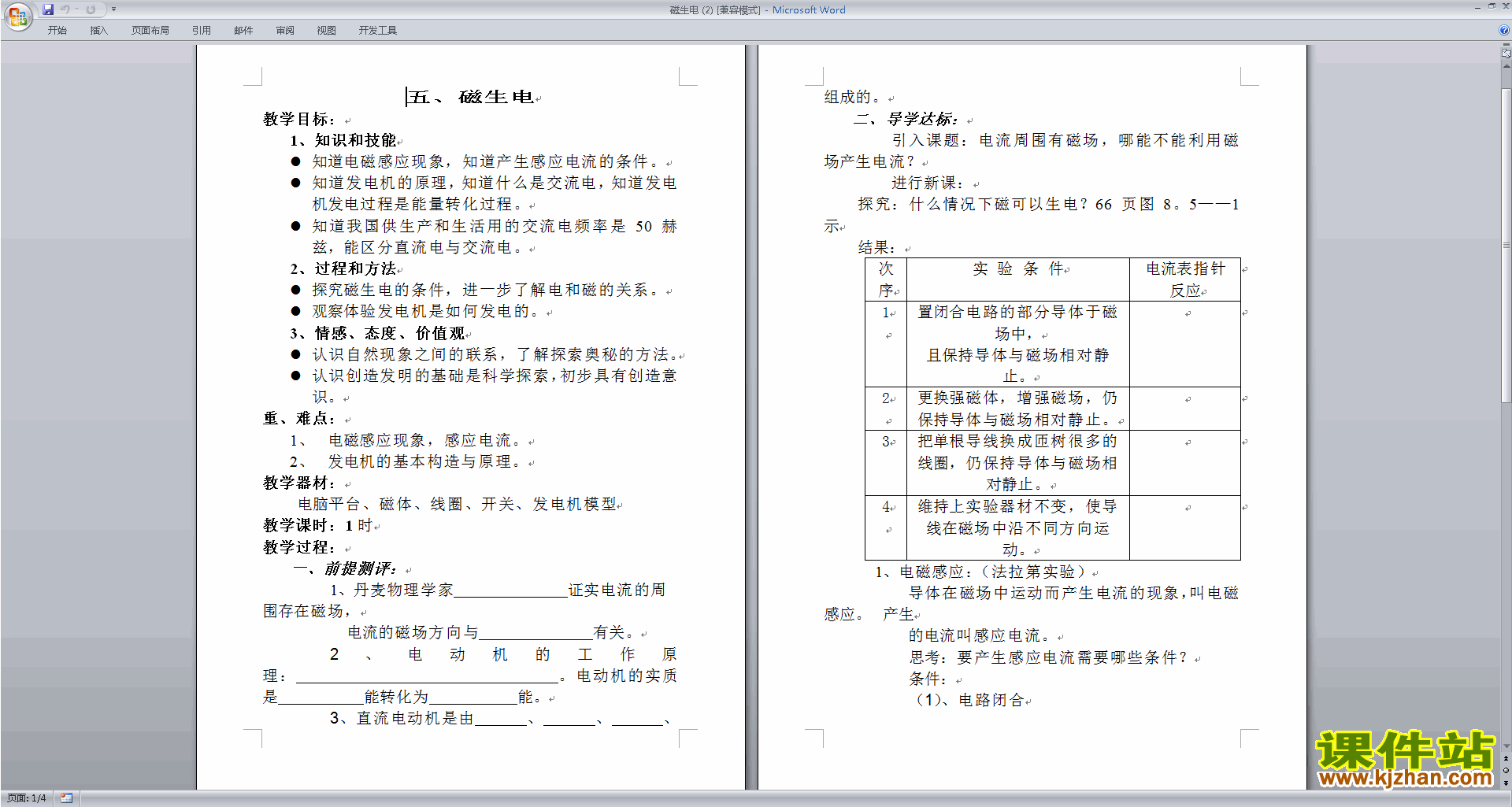Go to previous page button
This screenshot has width=1512, height=807.
point(1506,759)
